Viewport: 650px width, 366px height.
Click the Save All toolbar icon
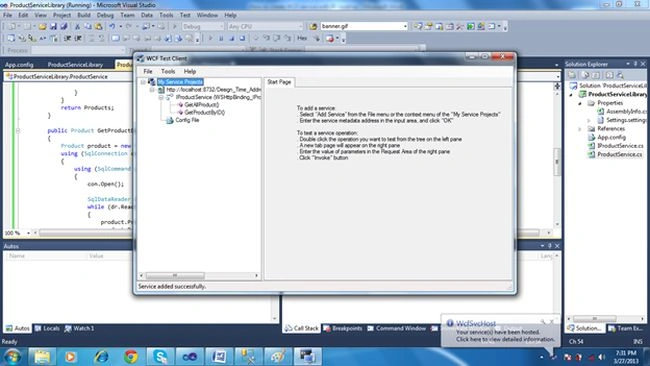coord(63,26)
